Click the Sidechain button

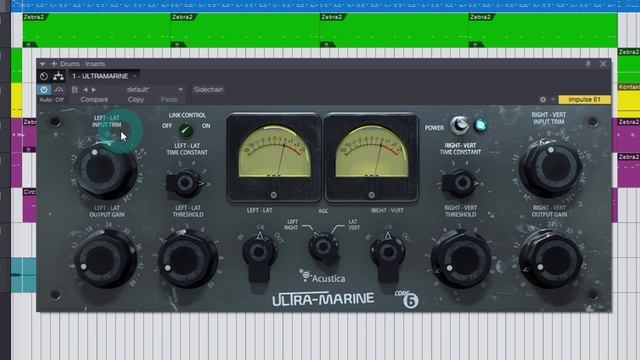(209, 89)
